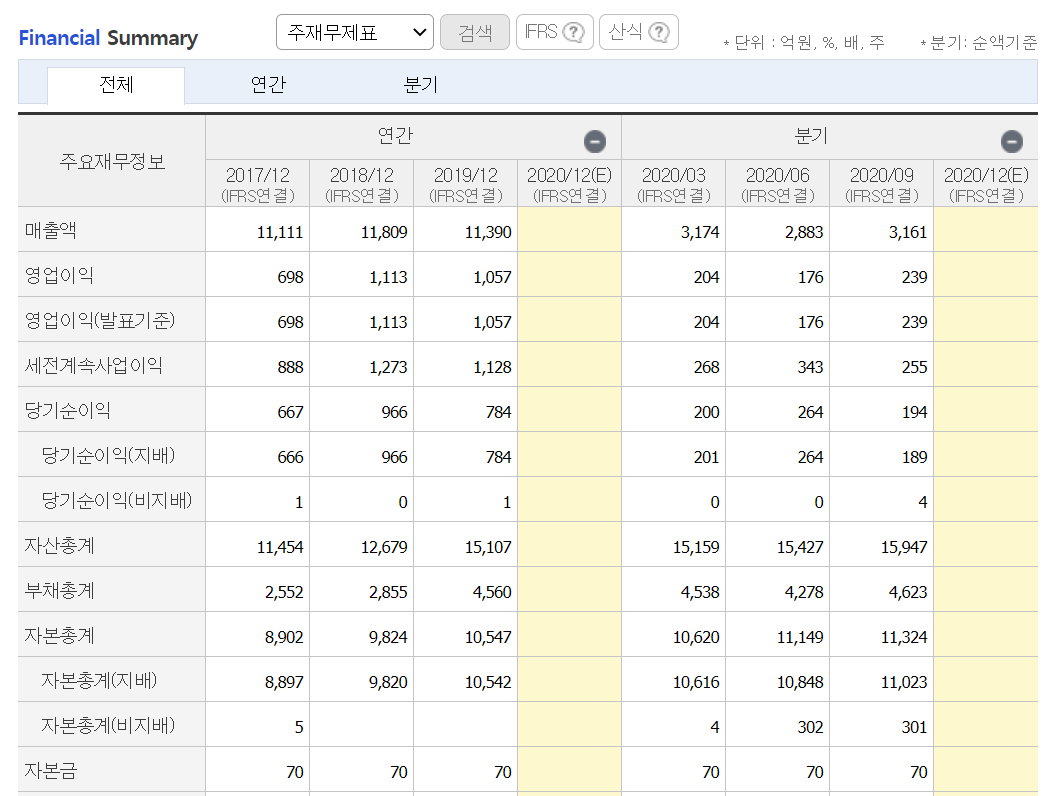Switch to the 연간 tab

point(268,85)
